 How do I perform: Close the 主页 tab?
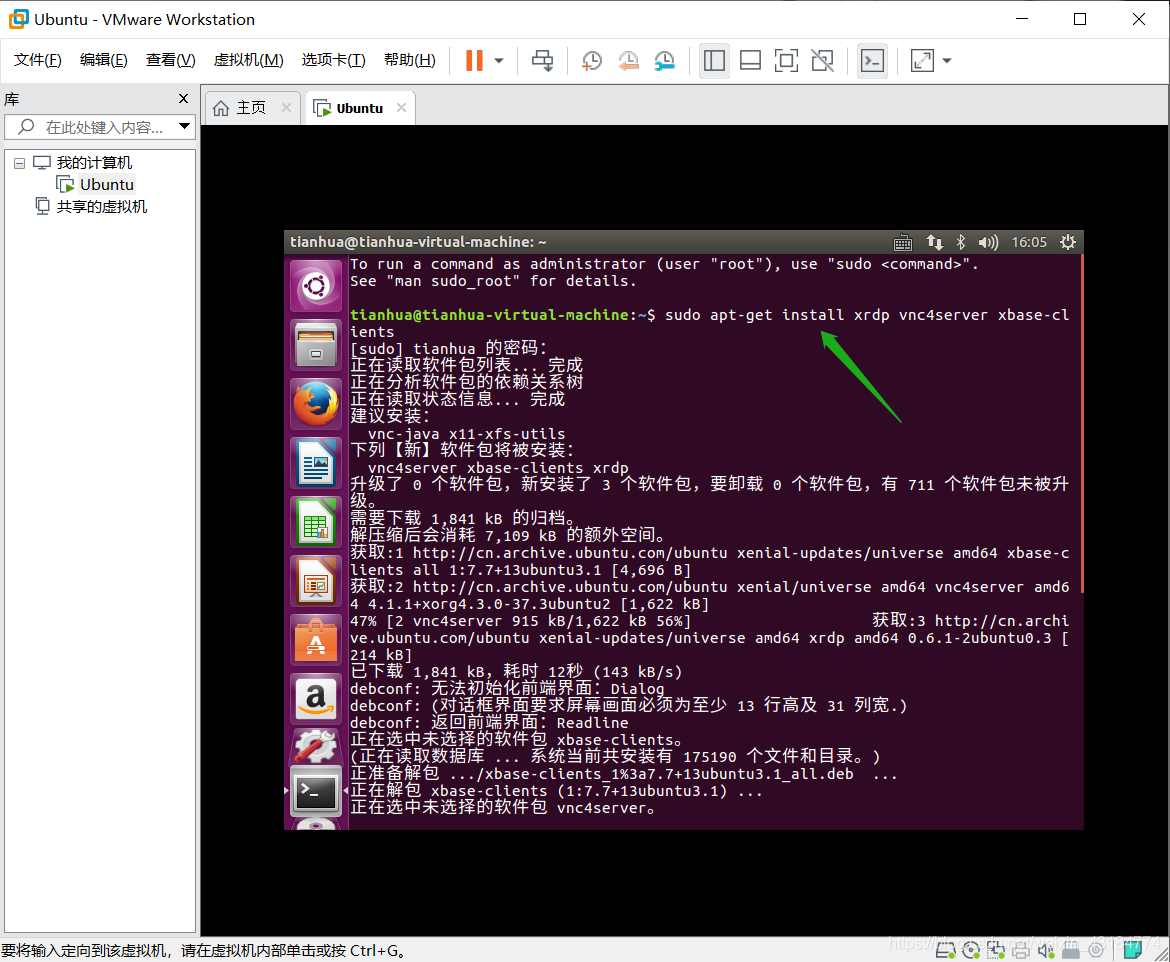click(x=287, y=107)
